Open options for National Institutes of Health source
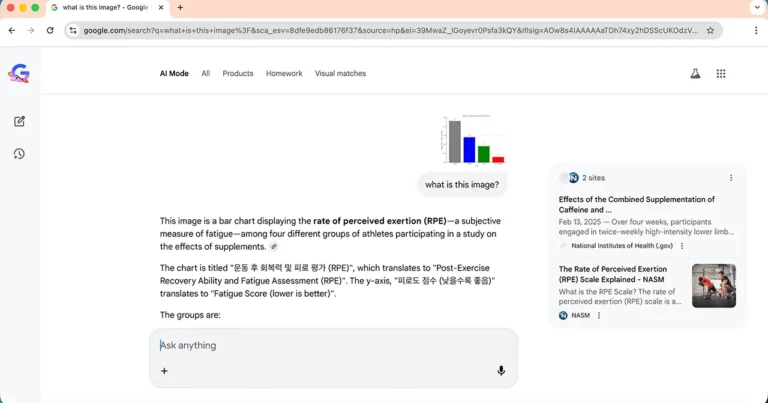 [x=682, y=246]
